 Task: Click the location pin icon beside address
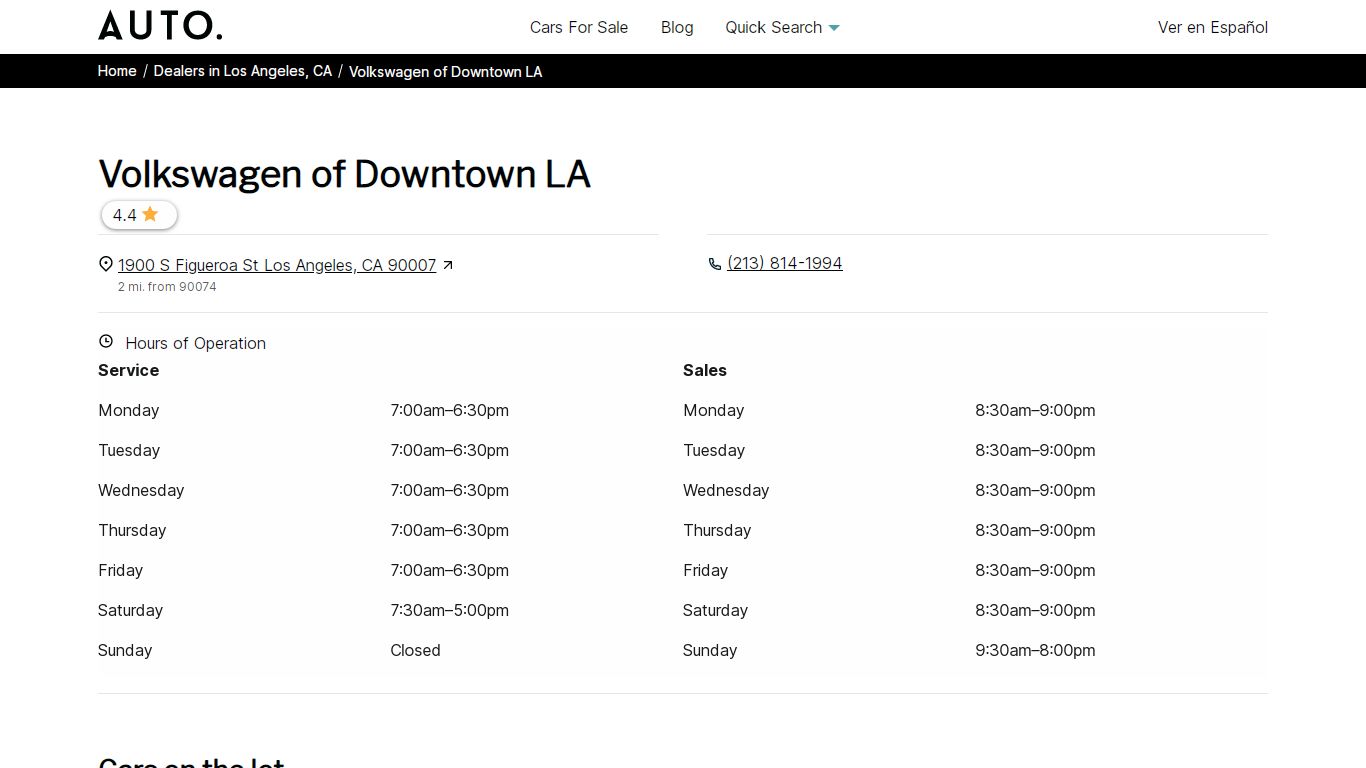(106, 264)
